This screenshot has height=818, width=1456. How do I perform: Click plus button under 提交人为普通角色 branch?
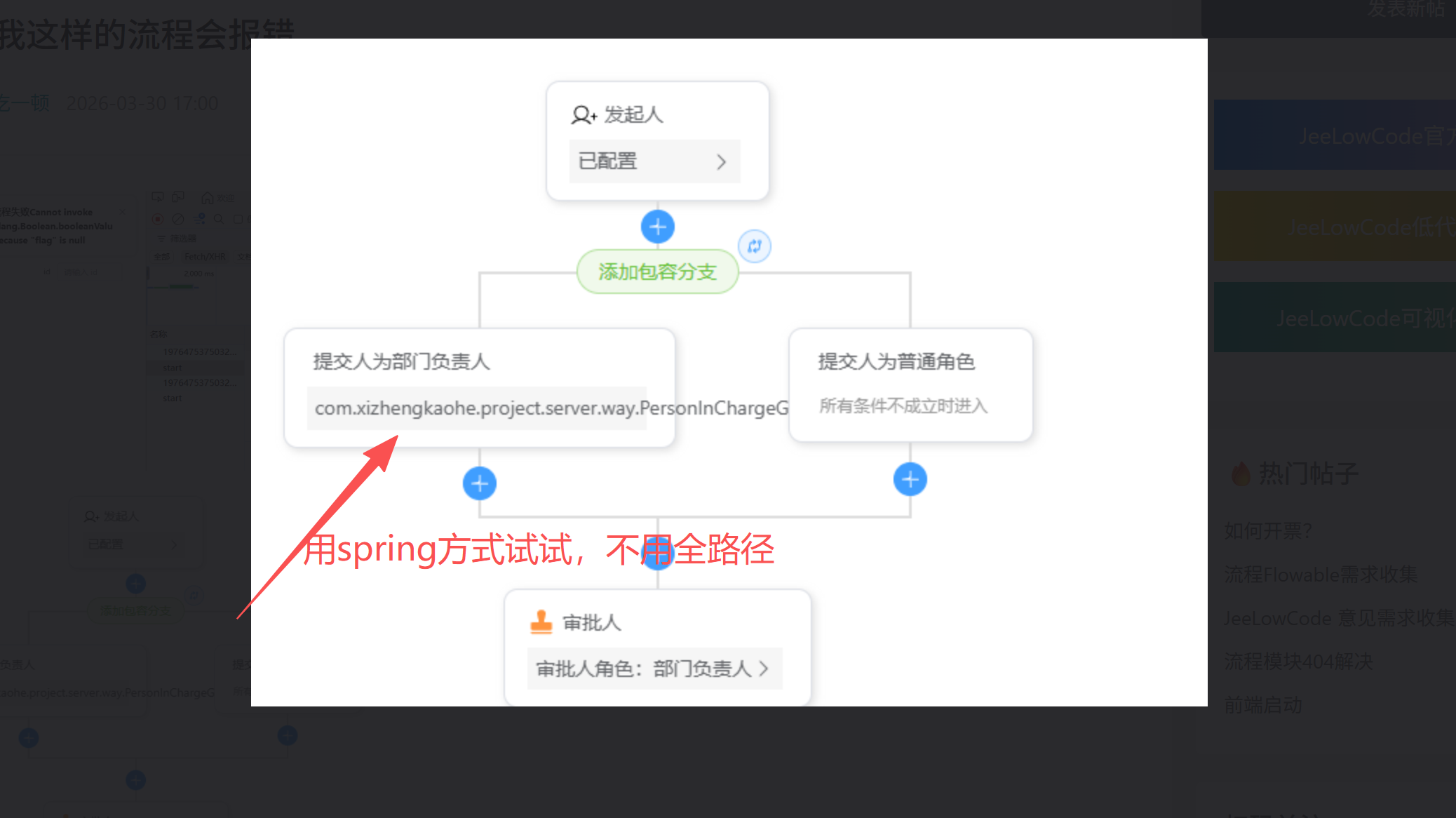click(910, 480)
